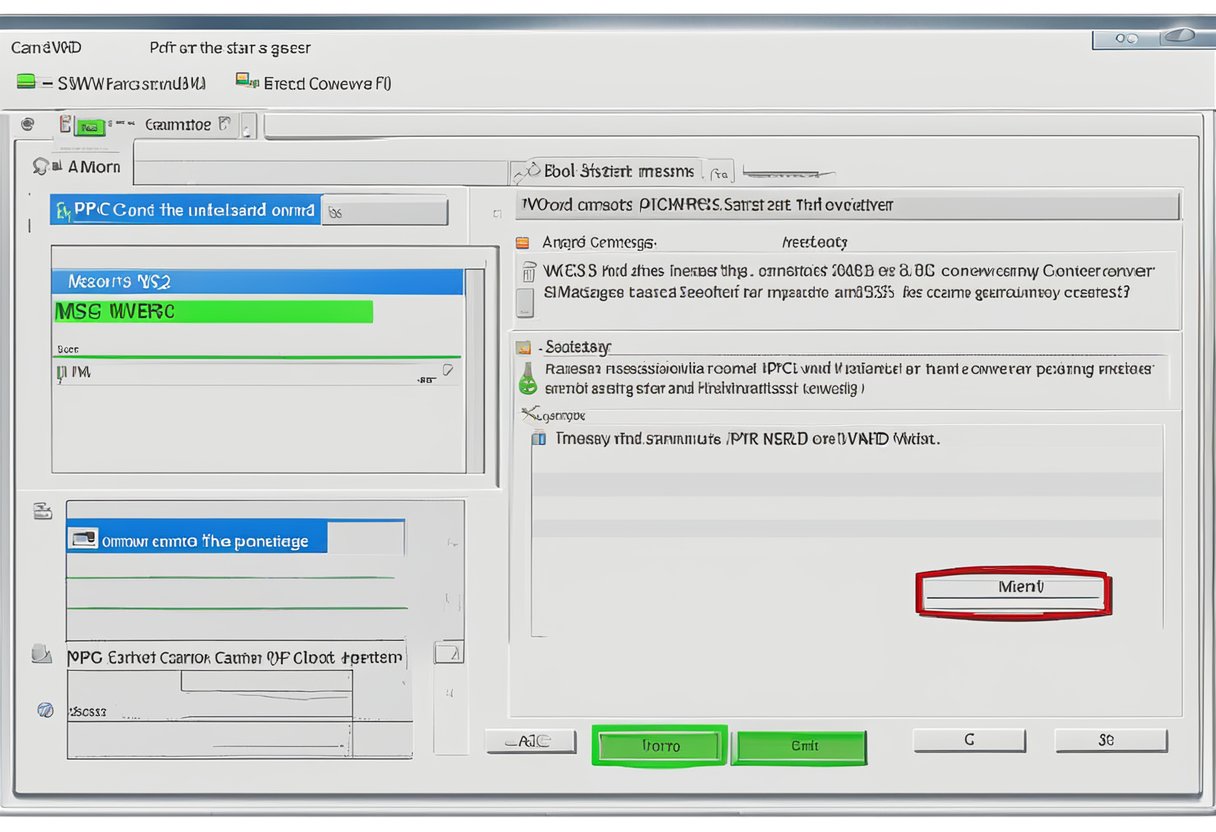
Task: Toggle the blue checkbox beside Tmesay rind line
Action: [538, 438]
